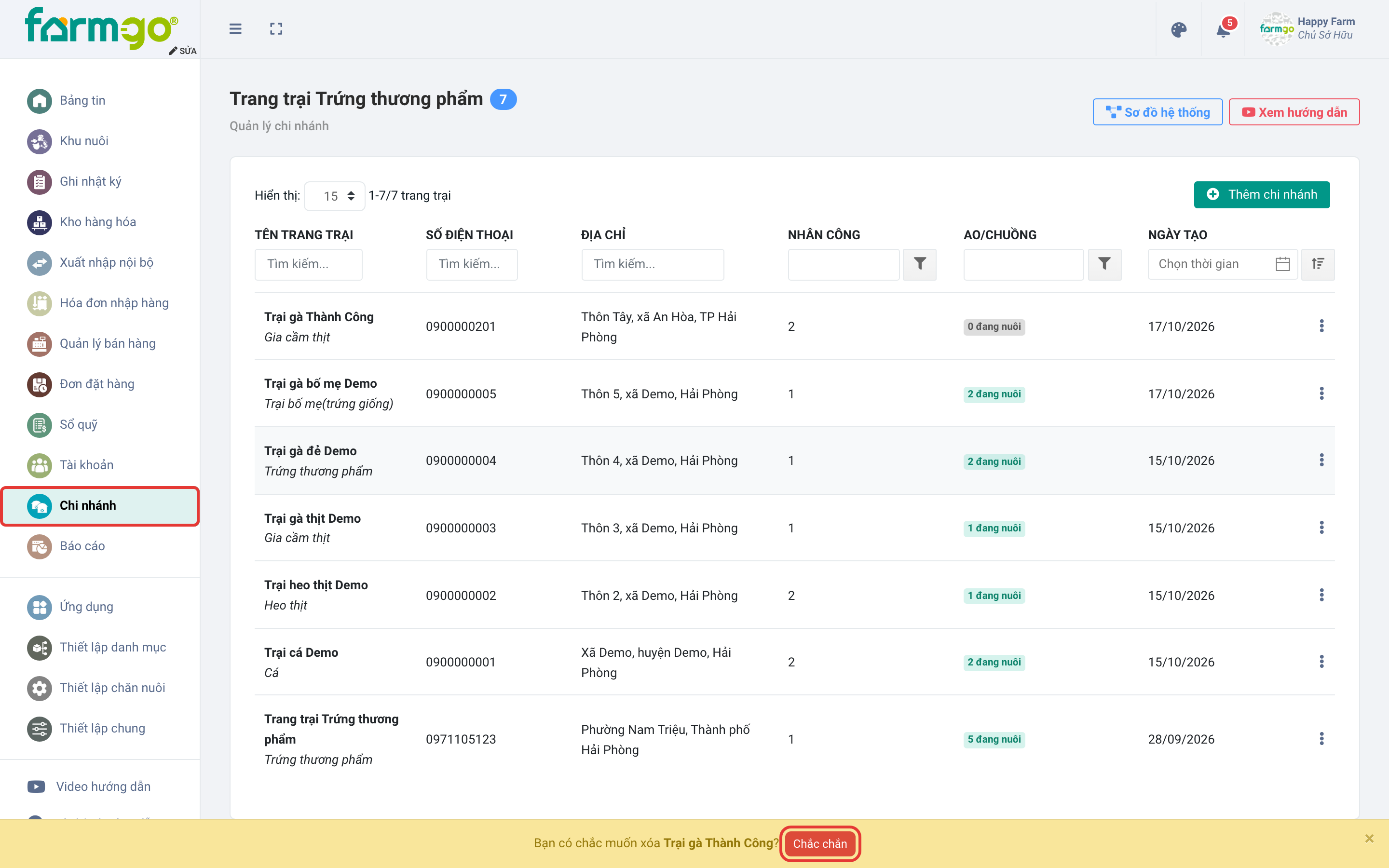The width and height of the screenshot is (1389, 868).
Task: Click Thiết lập danh mục icon
Action: pos(39,648)
